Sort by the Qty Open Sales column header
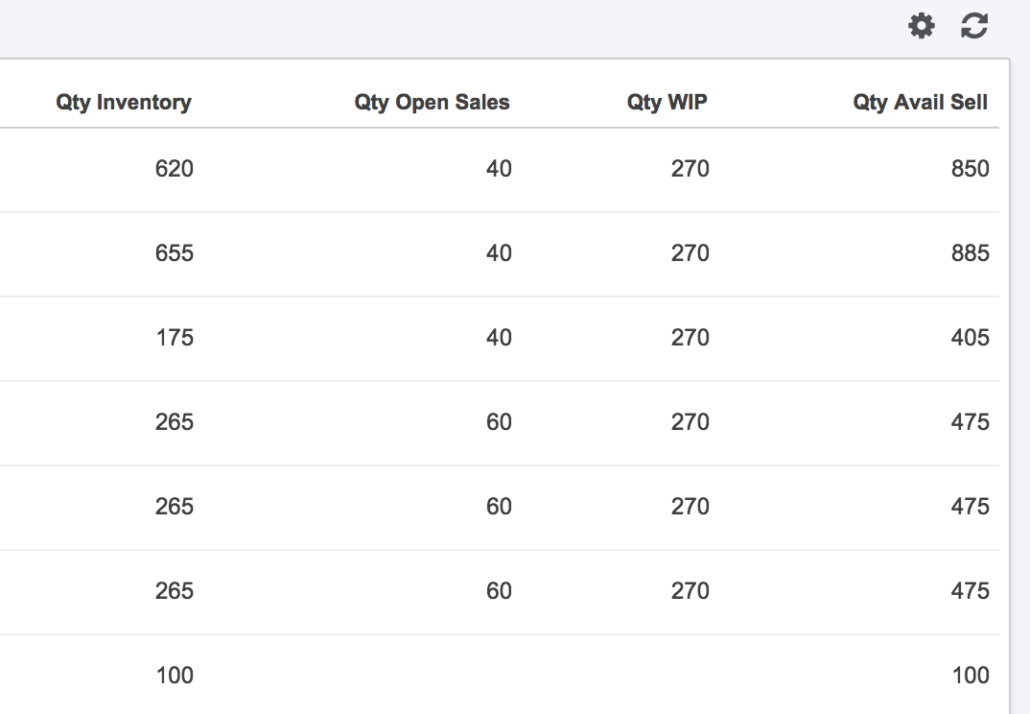Viewport: 1030px width, 714px height. click(432, 101)
